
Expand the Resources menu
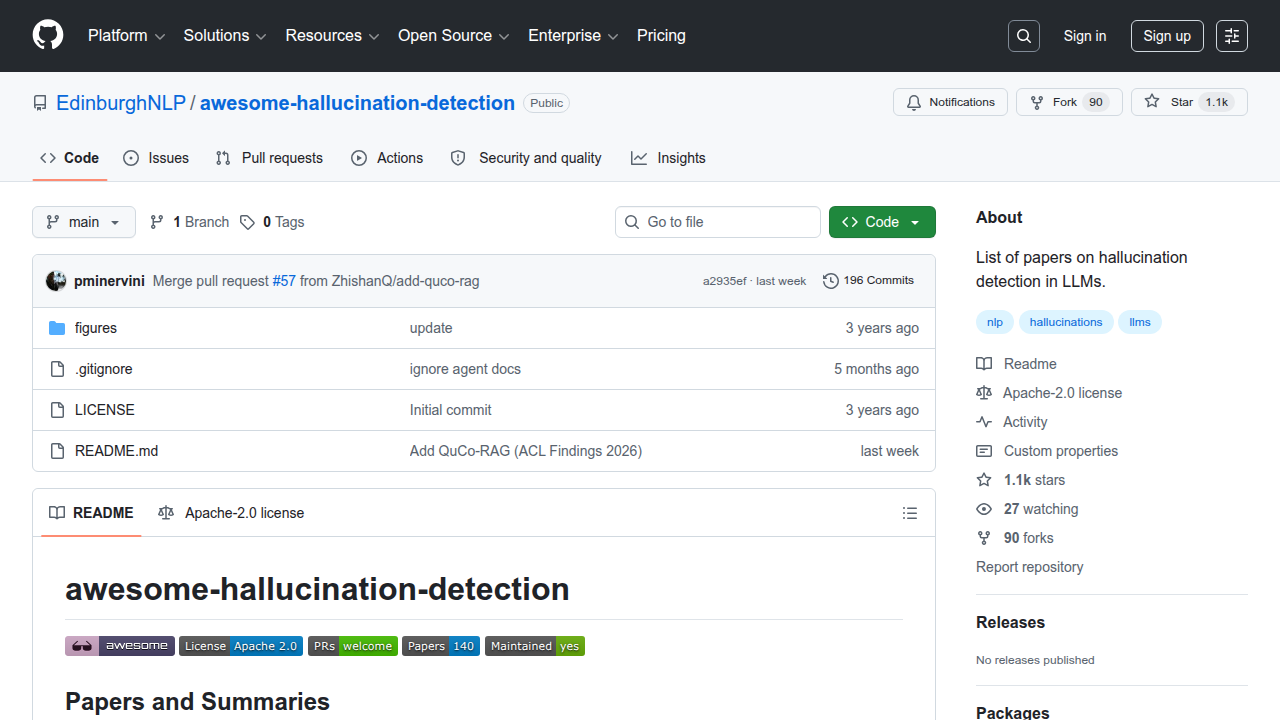pos(333,36)
